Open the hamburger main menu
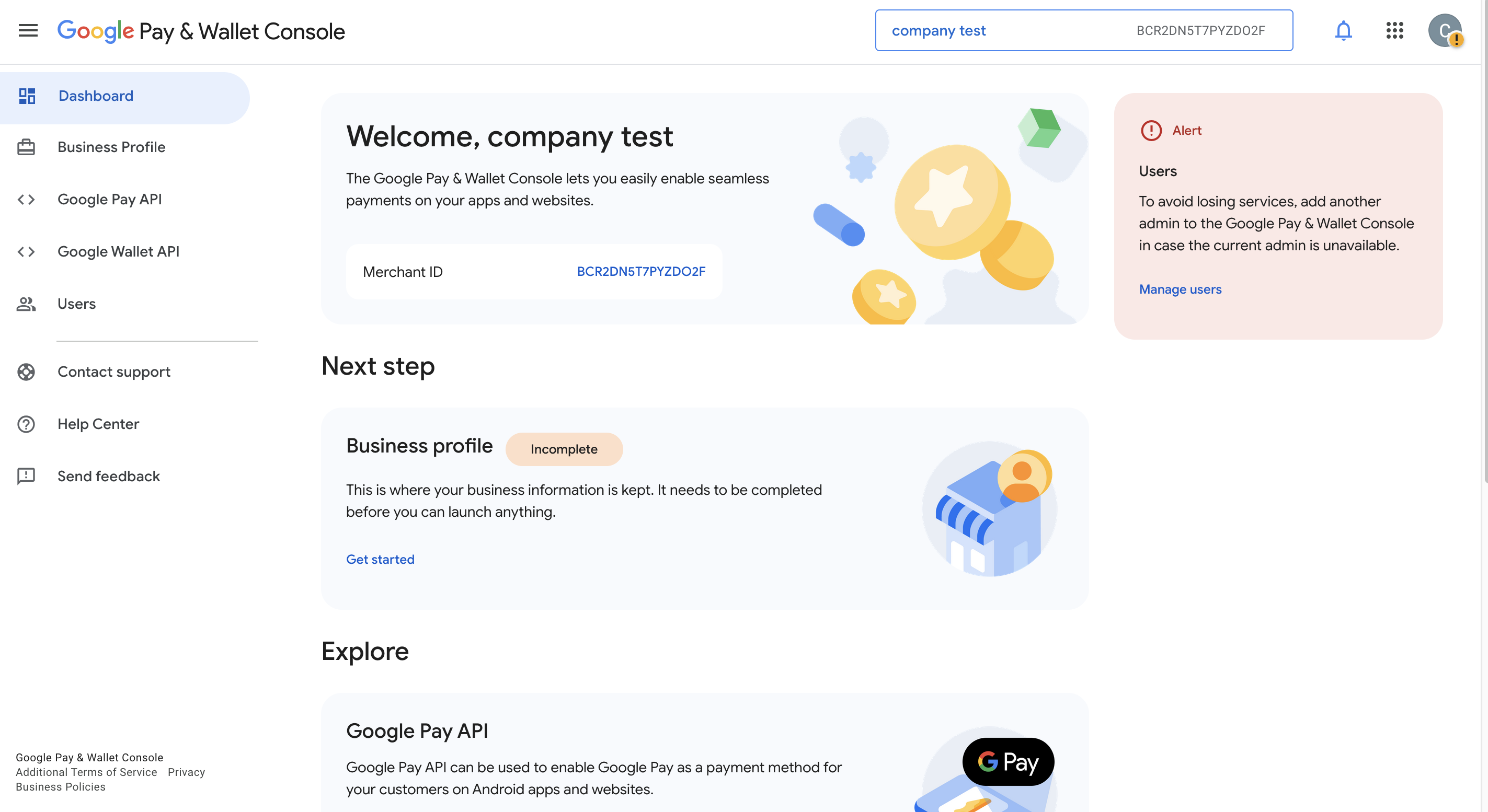 [x=28, y=31]
